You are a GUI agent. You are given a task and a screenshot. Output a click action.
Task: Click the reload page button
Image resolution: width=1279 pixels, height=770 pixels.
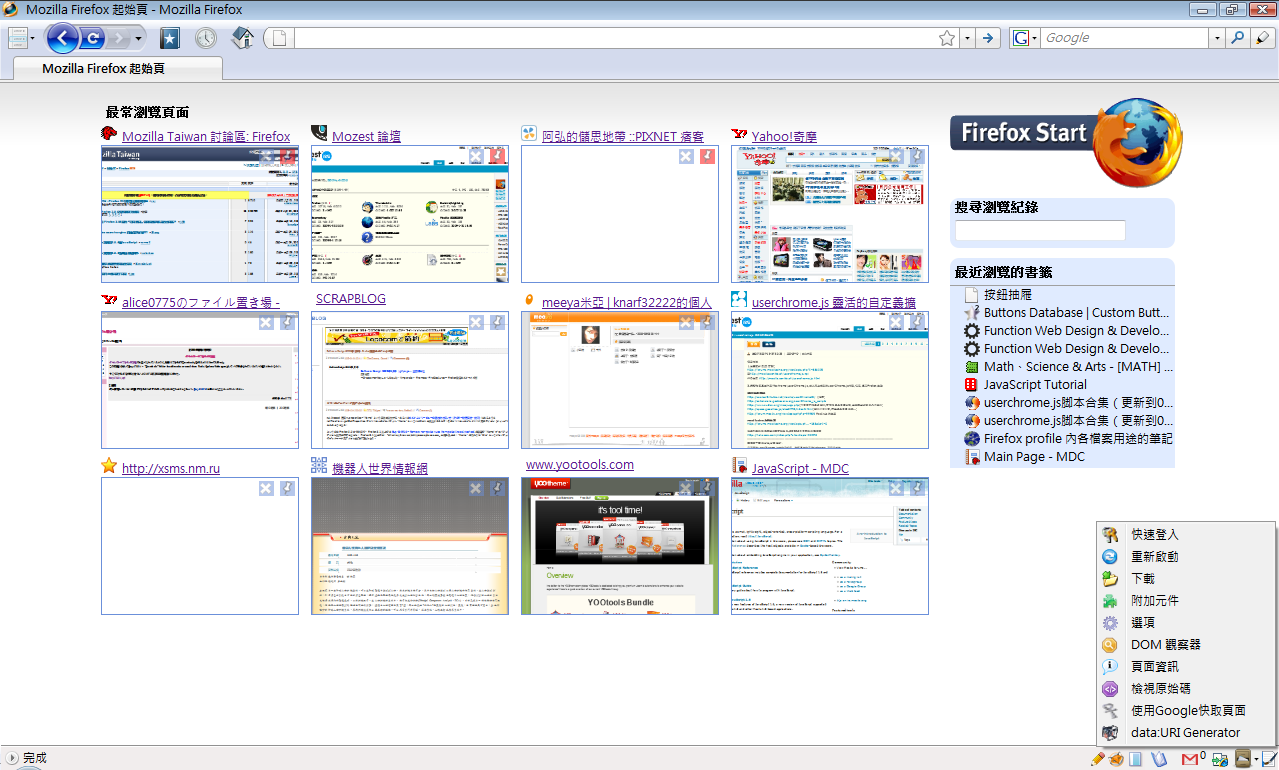pos(93,39)
